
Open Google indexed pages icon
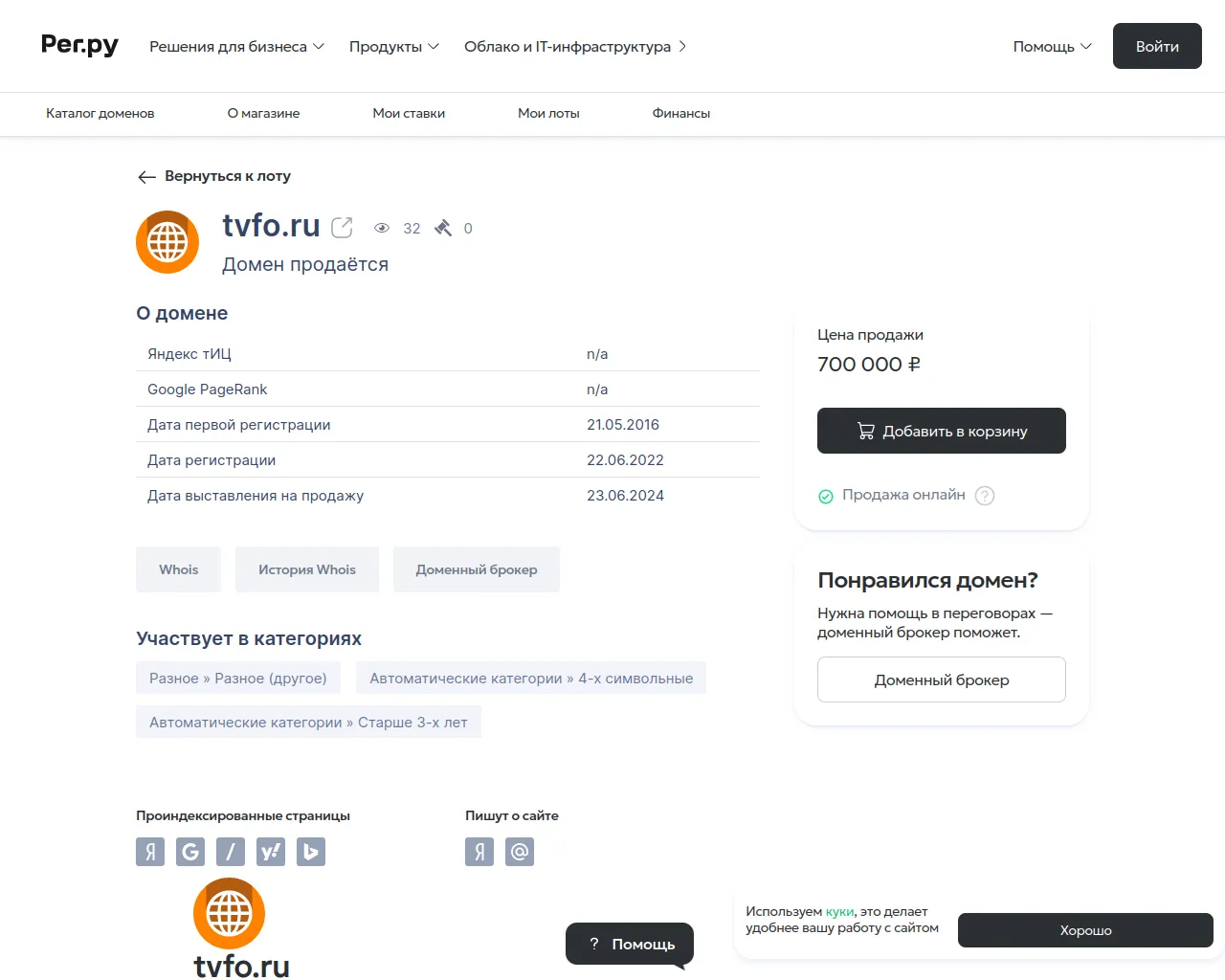[190, 852]
